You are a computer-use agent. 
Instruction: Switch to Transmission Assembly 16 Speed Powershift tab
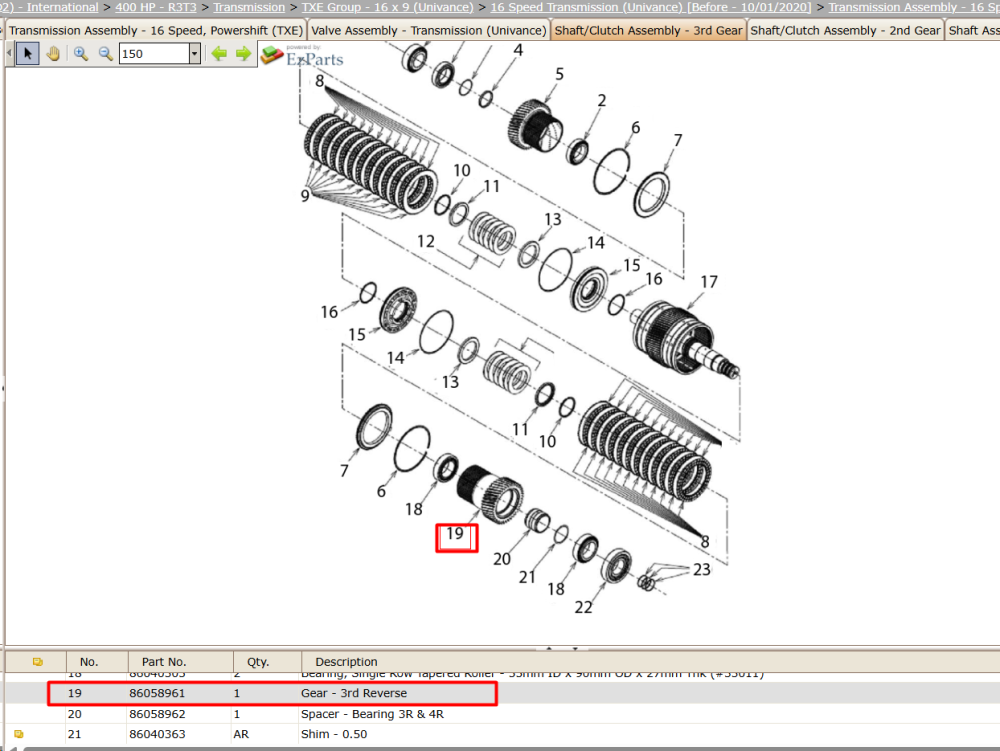pyautogui.click(x=156, y=31)
